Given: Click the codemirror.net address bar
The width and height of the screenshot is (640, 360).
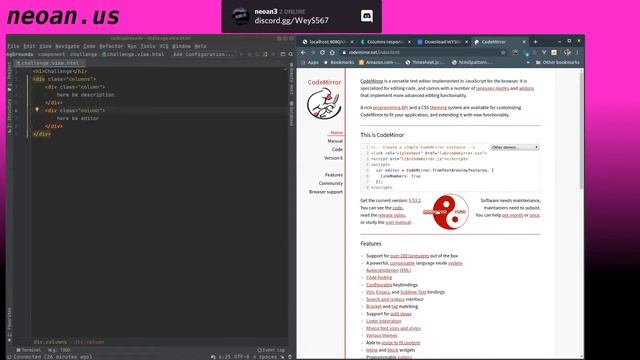Looking at the screenshot, I should tap(424, 52).
